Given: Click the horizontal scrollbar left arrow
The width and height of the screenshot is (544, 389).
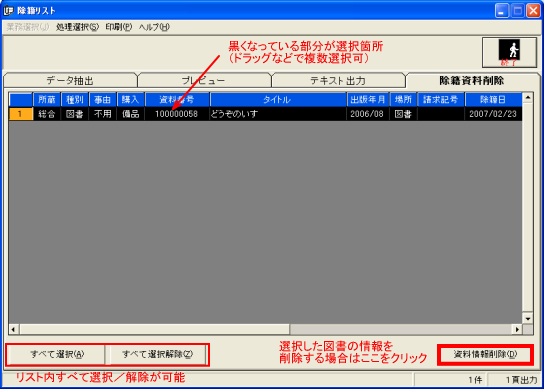Looking at the screenshot, I should (x=14, y=329).
